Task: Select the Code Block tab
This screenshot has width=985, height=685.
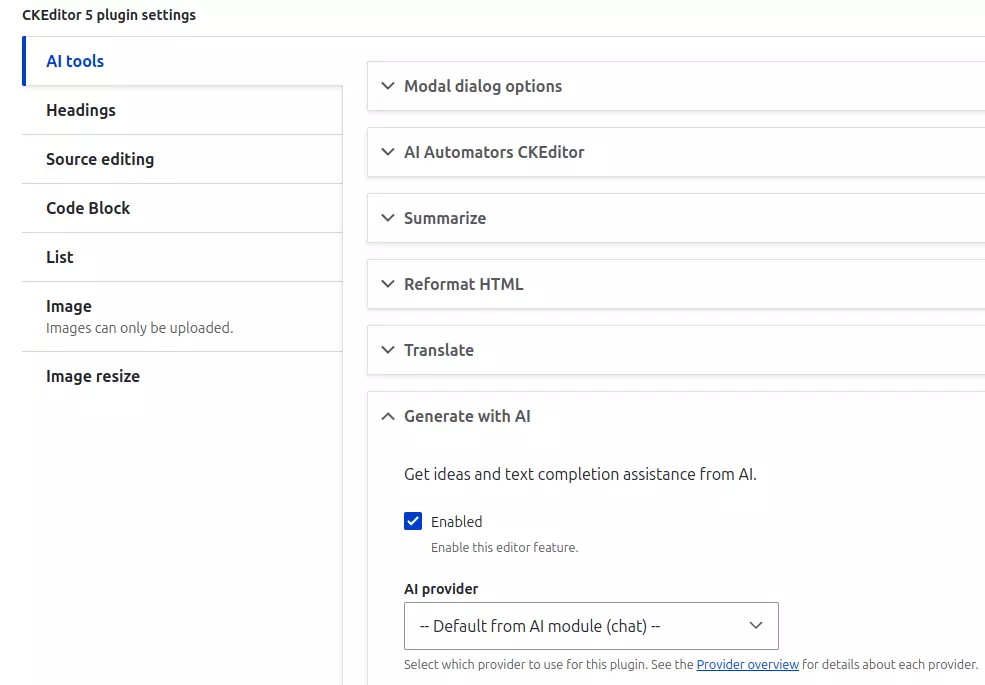Action: pos(182,208)
